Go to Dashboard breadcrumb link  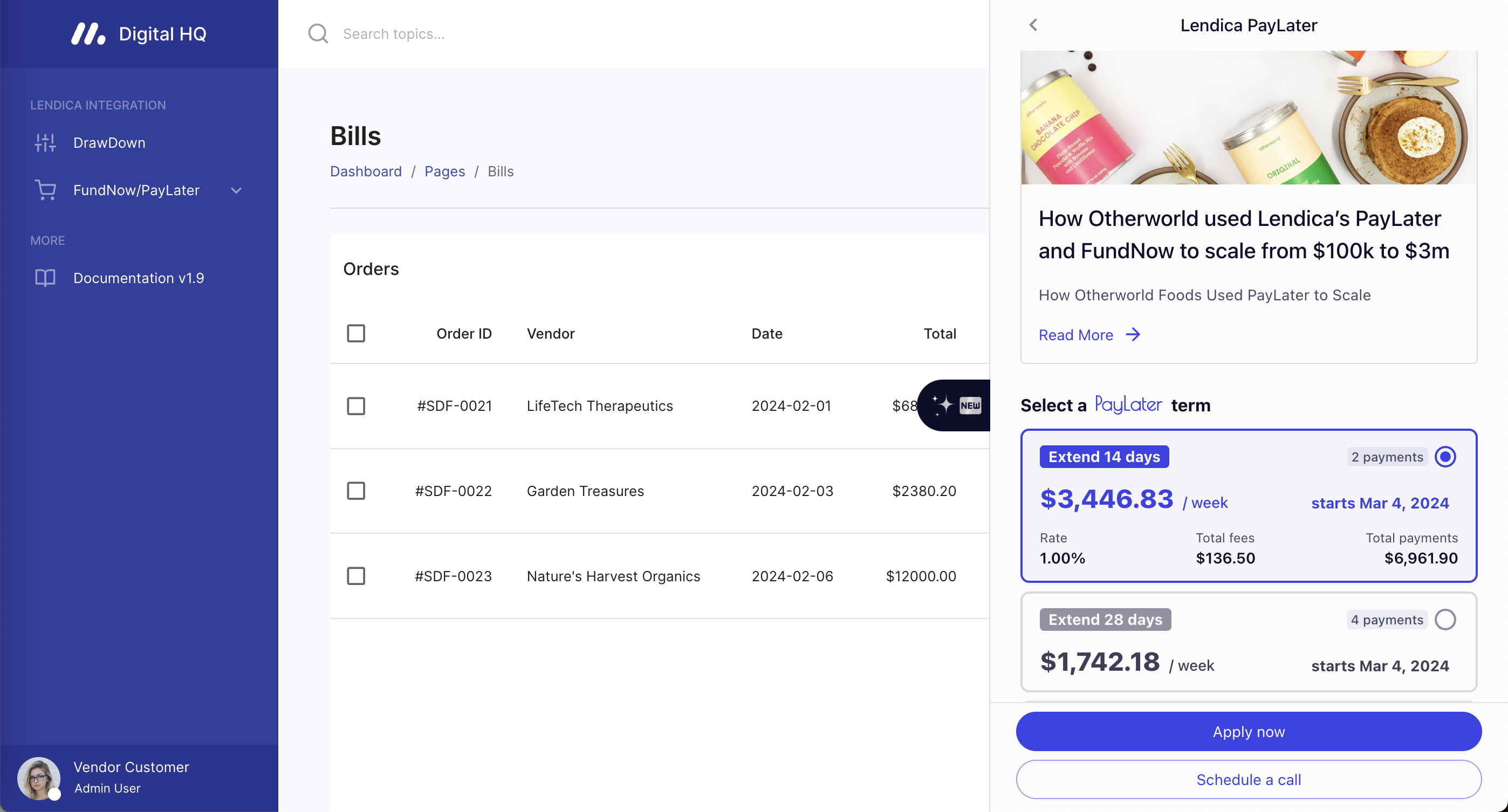tap(366, 171)
